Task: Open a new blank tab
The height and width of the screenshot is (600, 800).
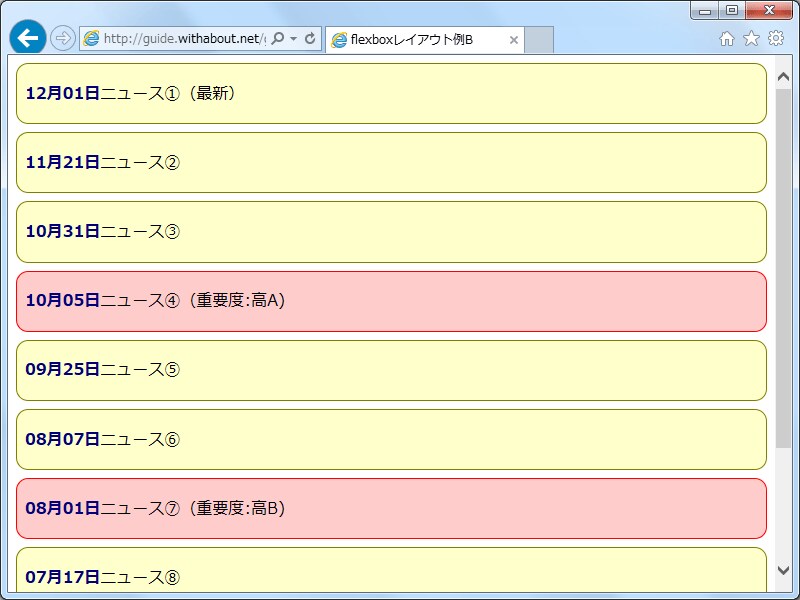Action: [539, 40]
